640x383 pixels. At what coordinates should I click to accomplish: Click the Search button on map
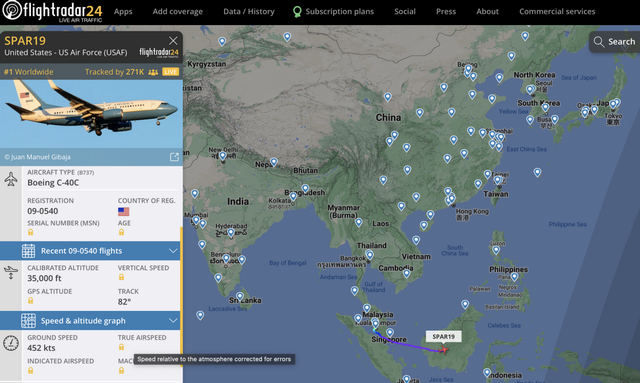(x=614, y=42)
